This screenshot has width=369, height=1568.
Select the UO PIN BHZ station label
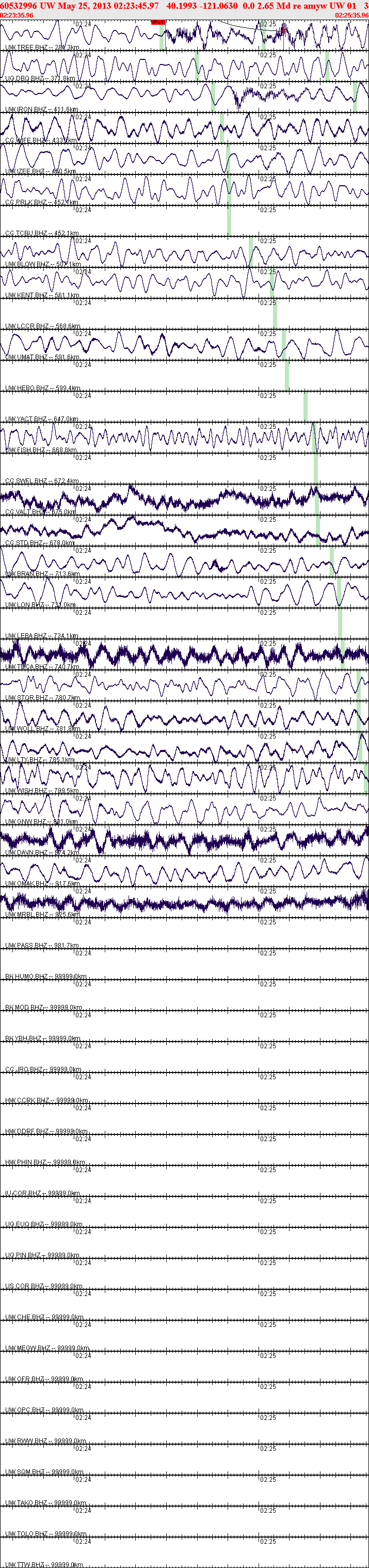[43, 1256]
